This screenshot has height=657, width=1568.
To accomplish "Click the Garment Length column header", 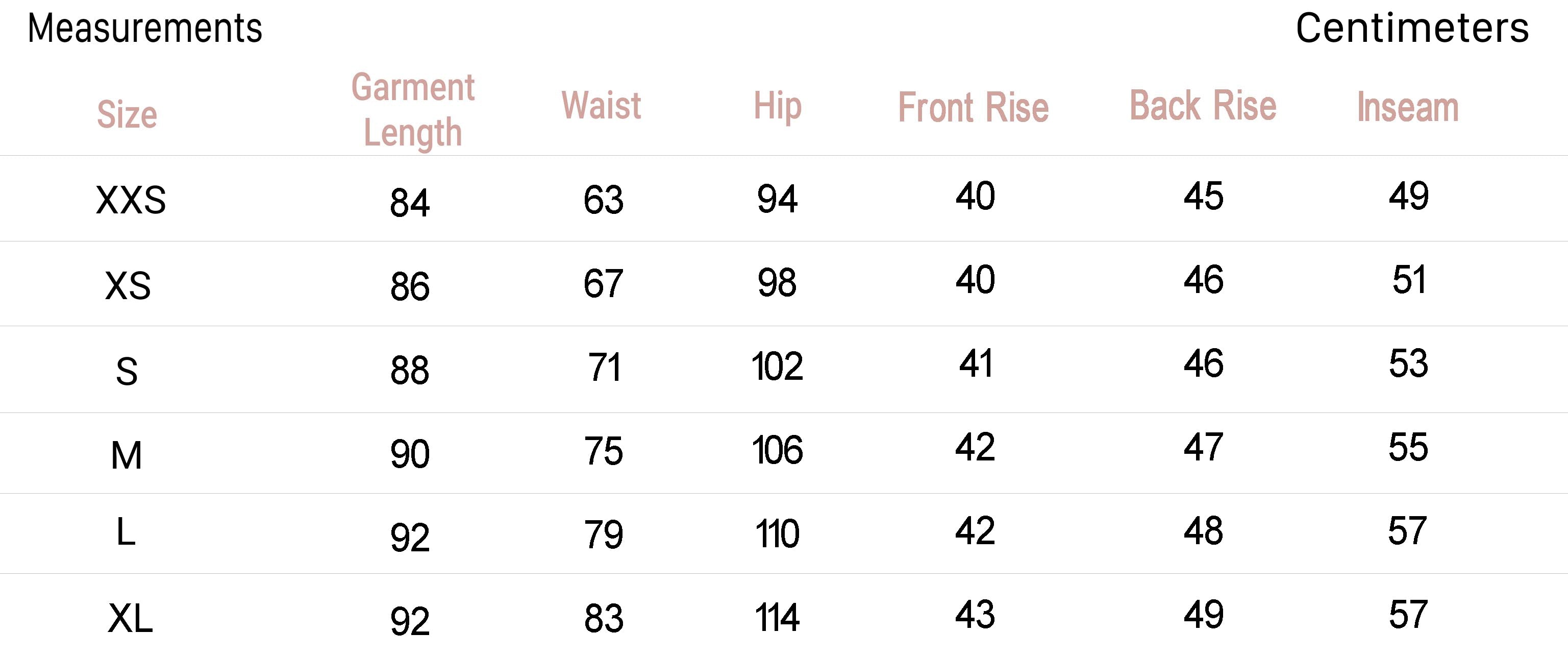I will (413, 110).
